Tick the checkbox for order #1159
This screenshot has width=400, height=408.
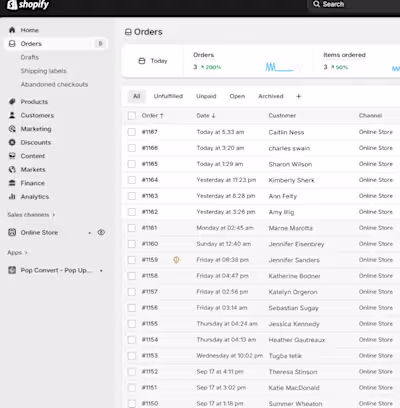[x=132, y=260]
